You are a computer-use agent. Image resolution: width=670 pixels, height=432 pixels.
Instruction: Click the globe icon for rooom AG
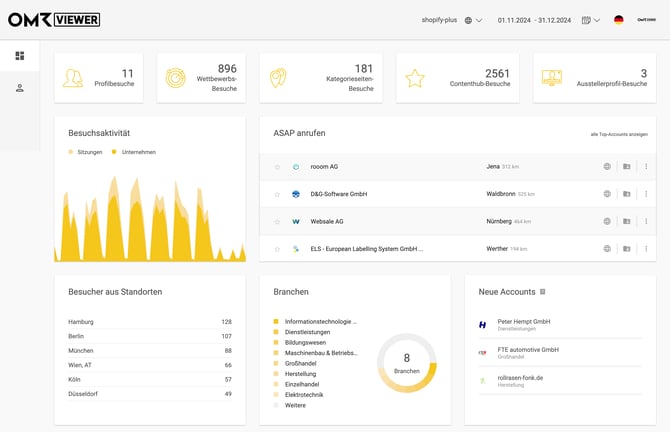[x=607, y=166]
